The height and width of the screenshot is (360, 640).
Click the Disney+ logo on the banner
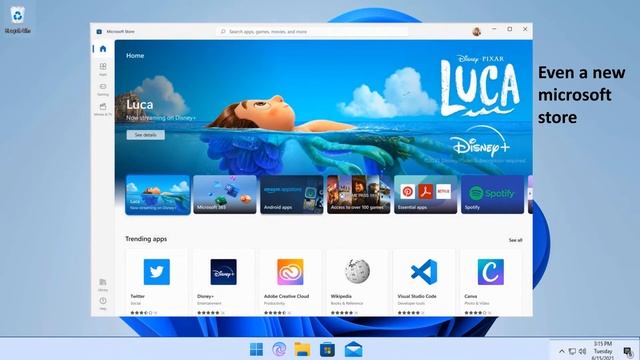(x=480, y=141)
